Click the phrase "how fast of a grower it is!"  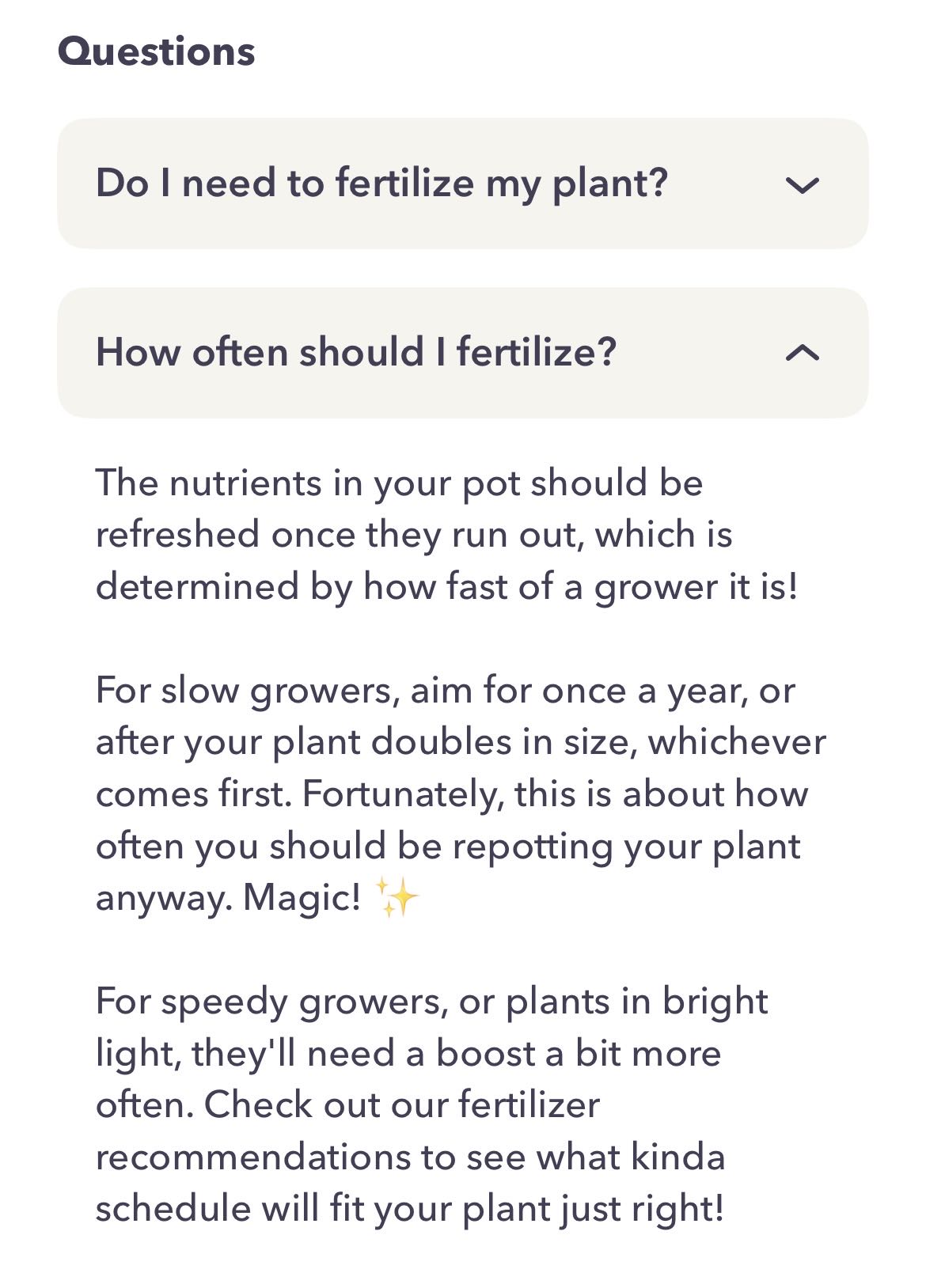[x=580, y=587]
